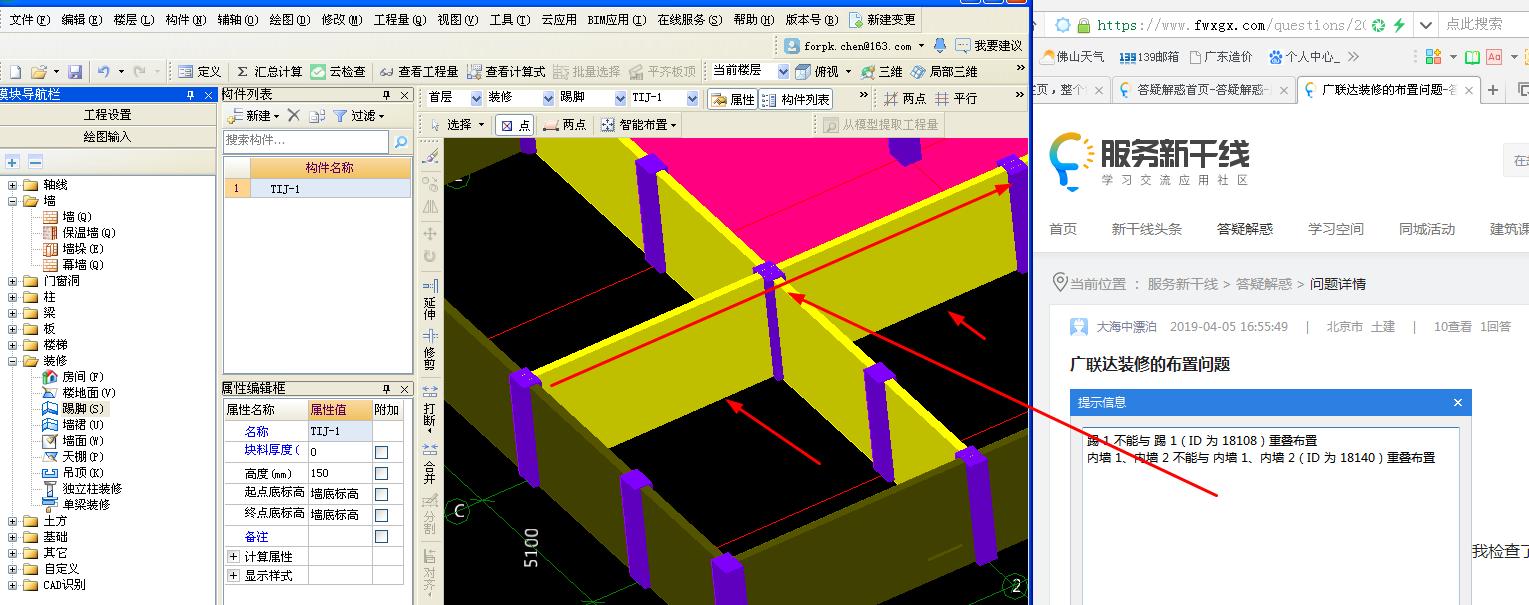Click the delete X icon in 构件列表
The width and height of the screenshot is (1529, 605).
click(x=294, y=116)
